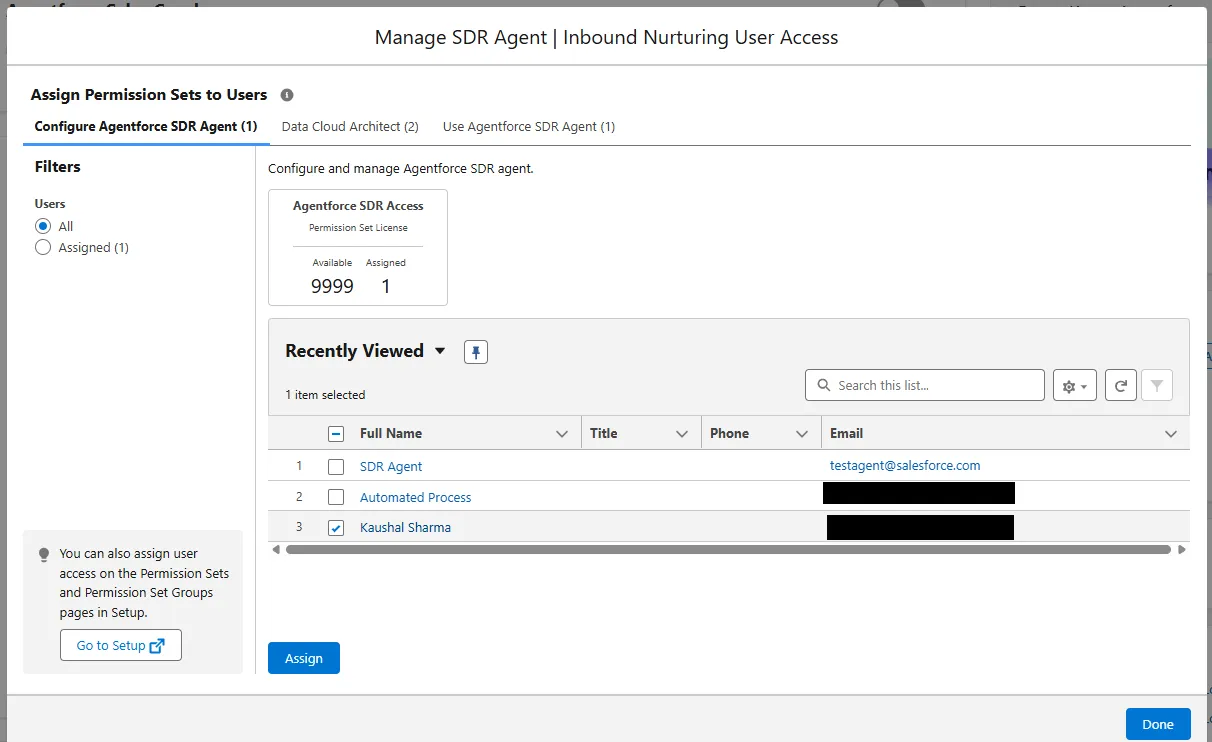Select the Assigned (1) users filter

(43, 248)
